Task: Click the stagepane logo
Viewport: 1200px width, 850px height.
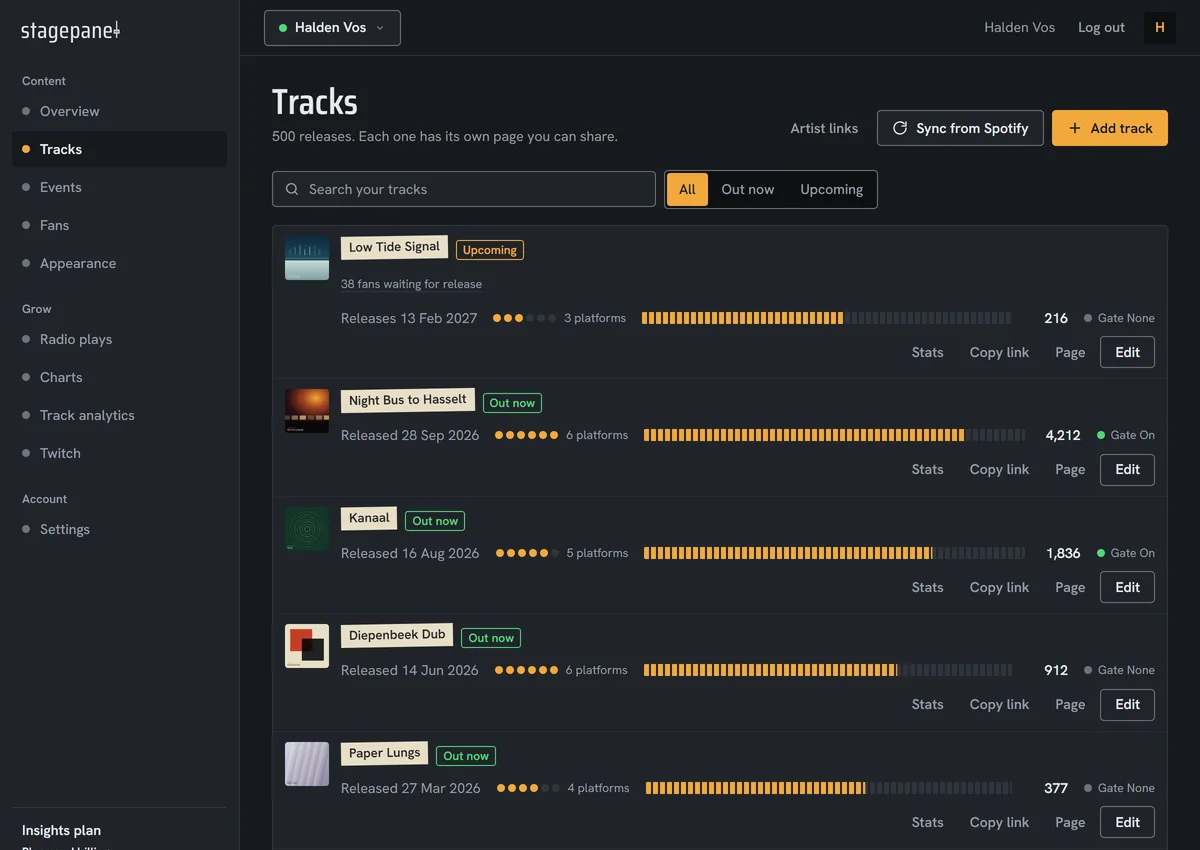Action: 70,31
